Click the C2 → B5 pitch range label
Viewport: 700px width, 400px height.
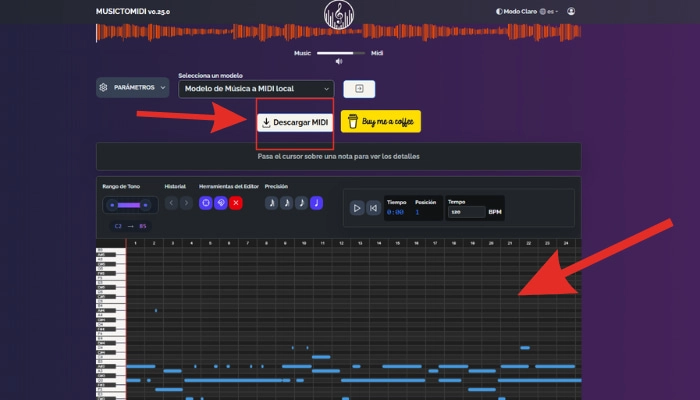coord(130,226)
